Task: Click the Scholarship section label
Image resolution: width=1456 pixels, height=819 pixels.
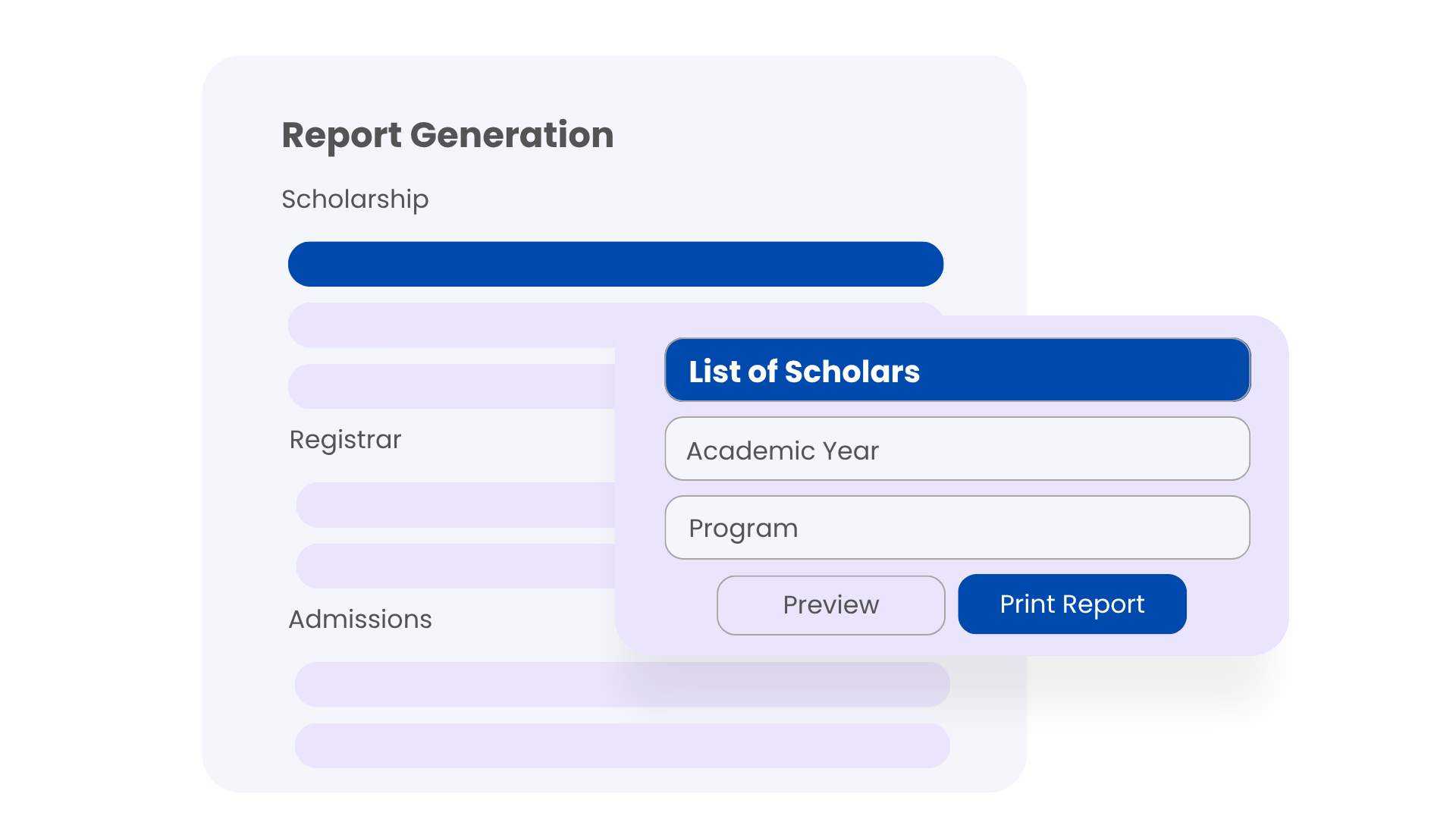Action: pos(355,199)
